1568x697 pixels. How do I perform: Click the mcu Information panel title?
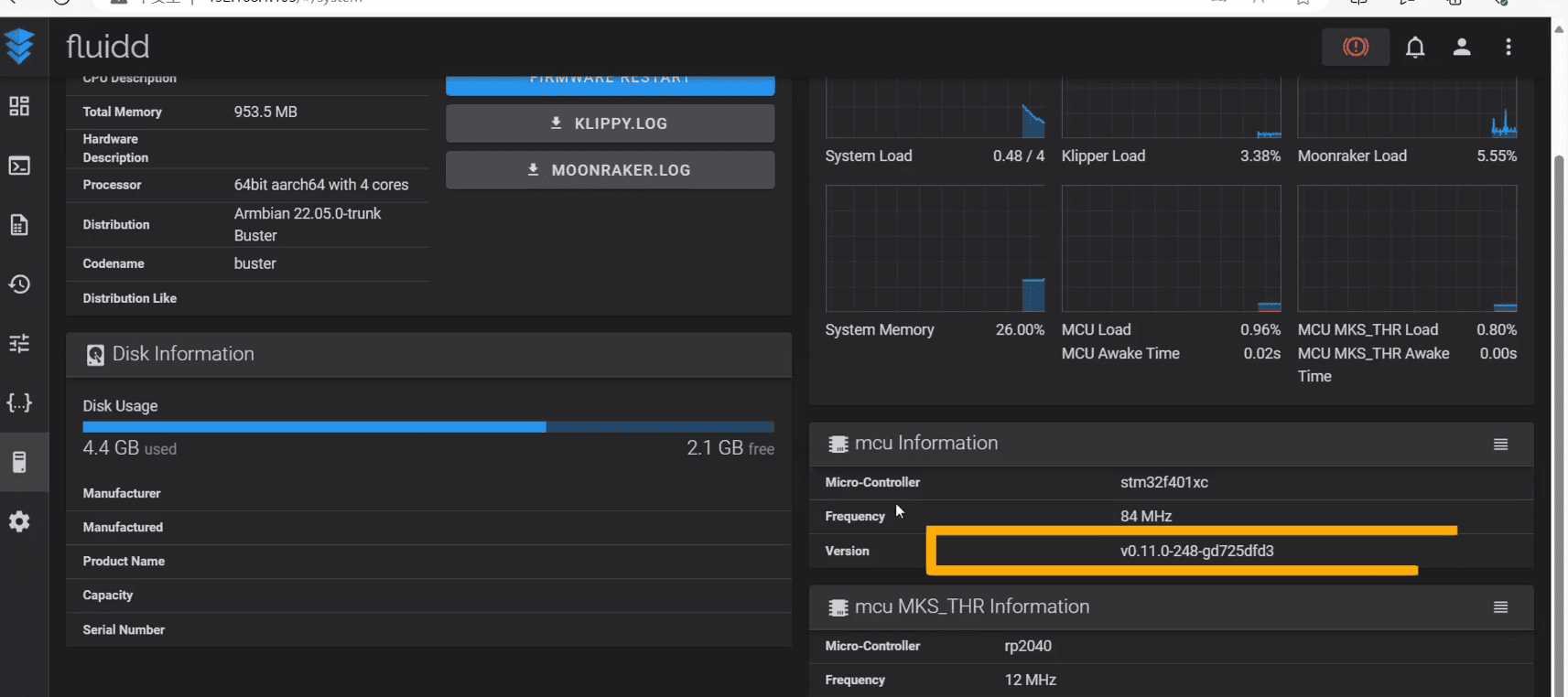[925, 443]
